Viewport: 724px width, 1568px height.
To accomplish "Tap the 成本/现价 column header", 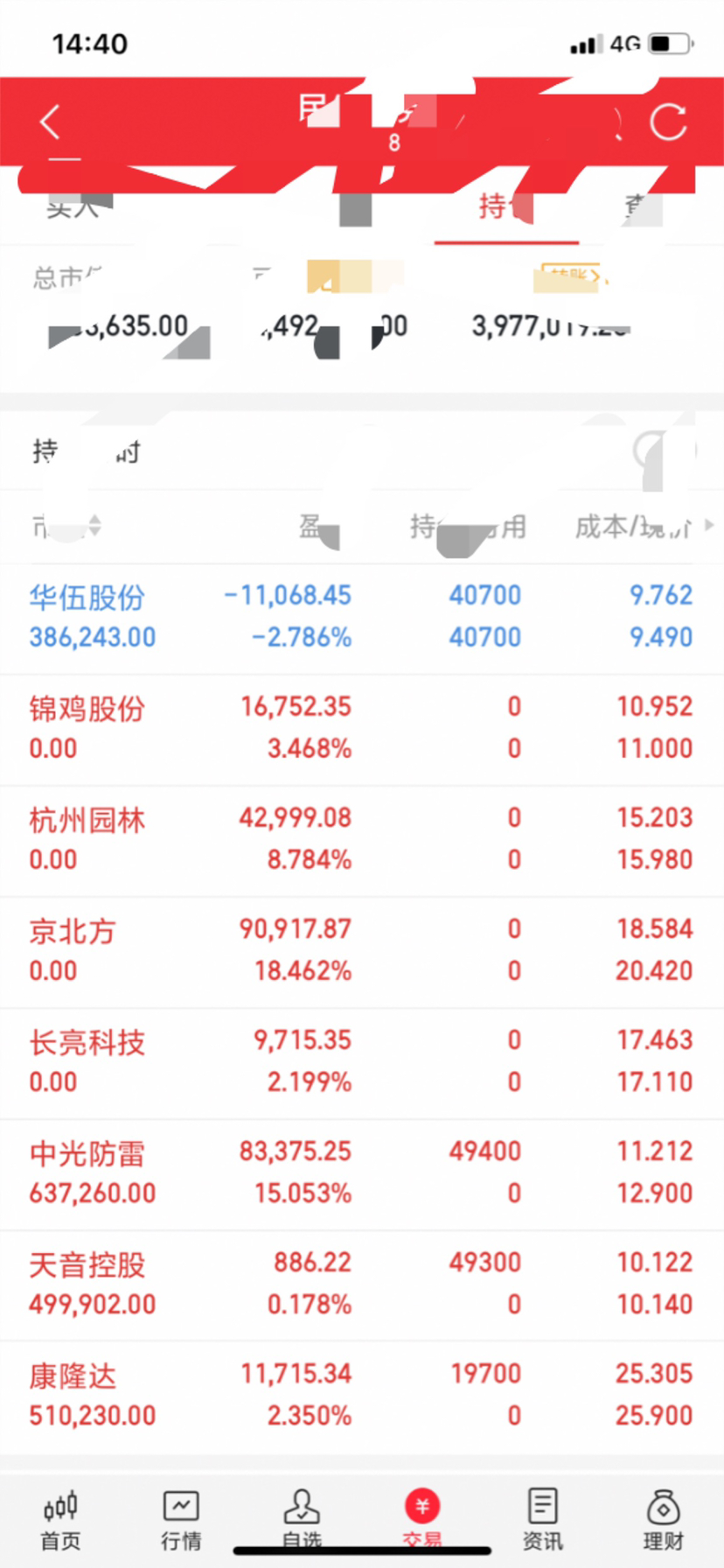I will (x=633, y=527).
